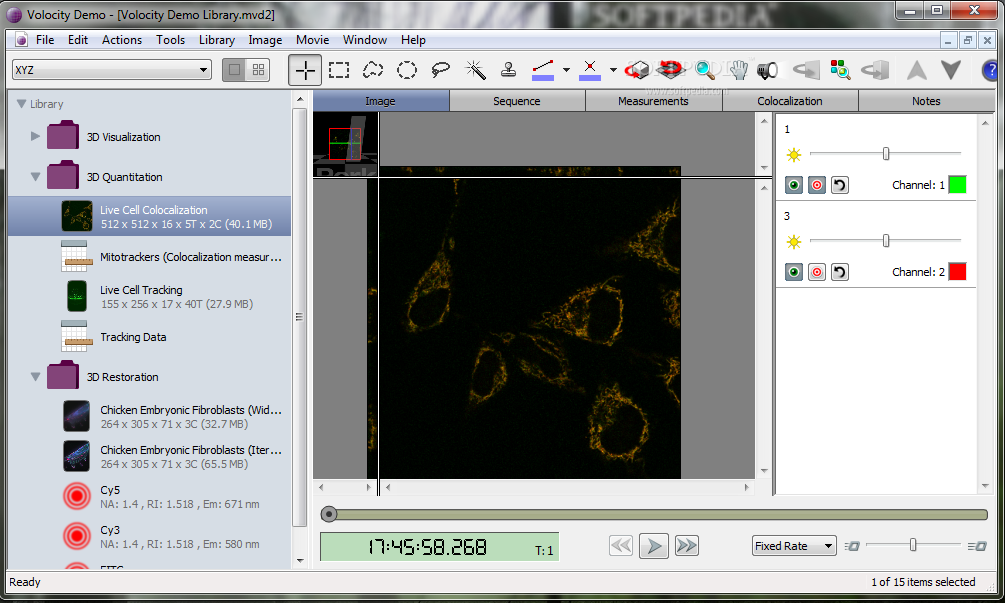The height and width of the screenshot is (603, 1005).
Task: Collapse the Library tree root
Action: pyautogui.click(x=21, y=104)
